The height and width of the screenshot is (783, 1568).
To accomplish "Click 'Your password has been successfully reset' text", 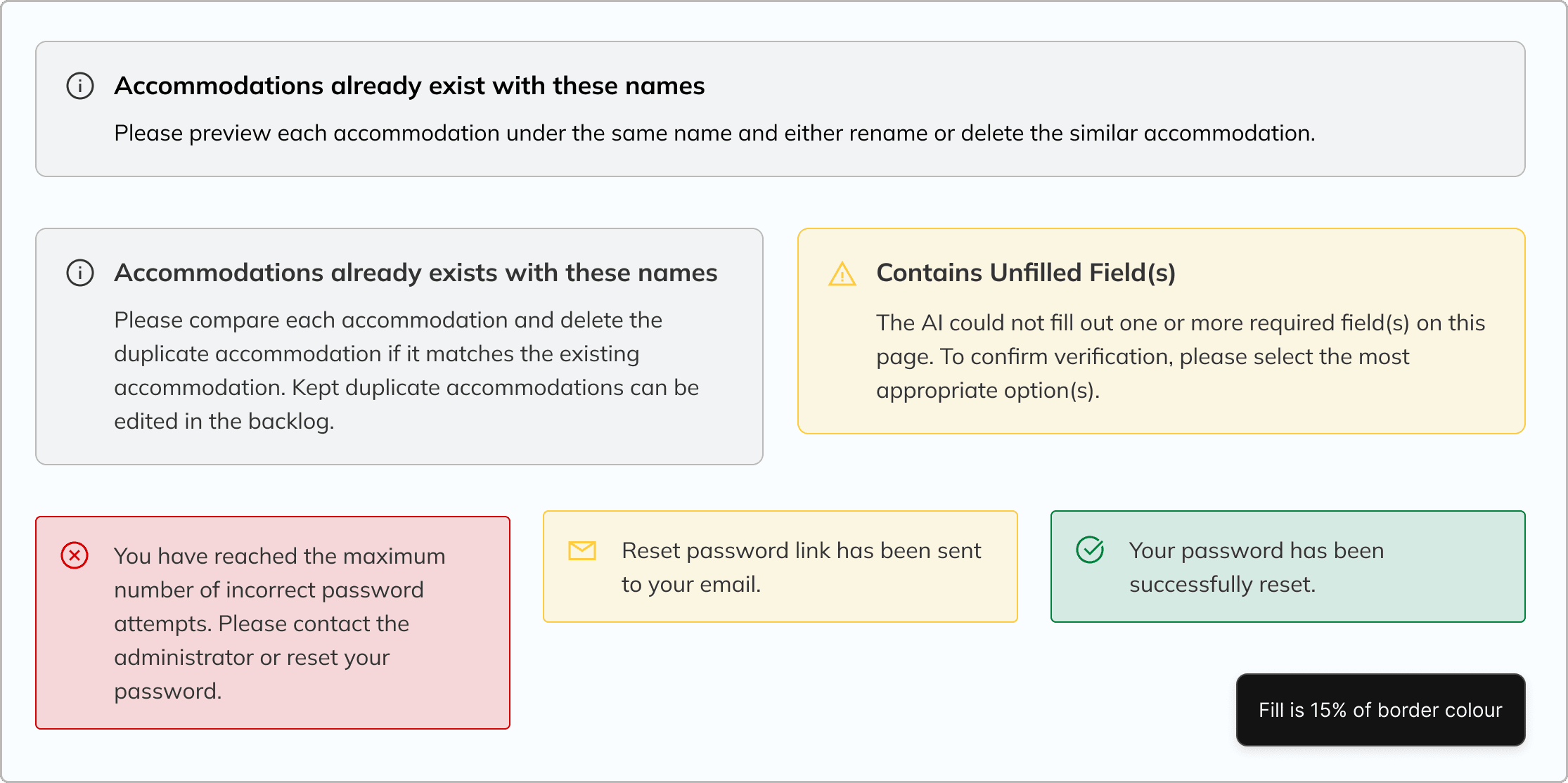I will pos(1257,567).
